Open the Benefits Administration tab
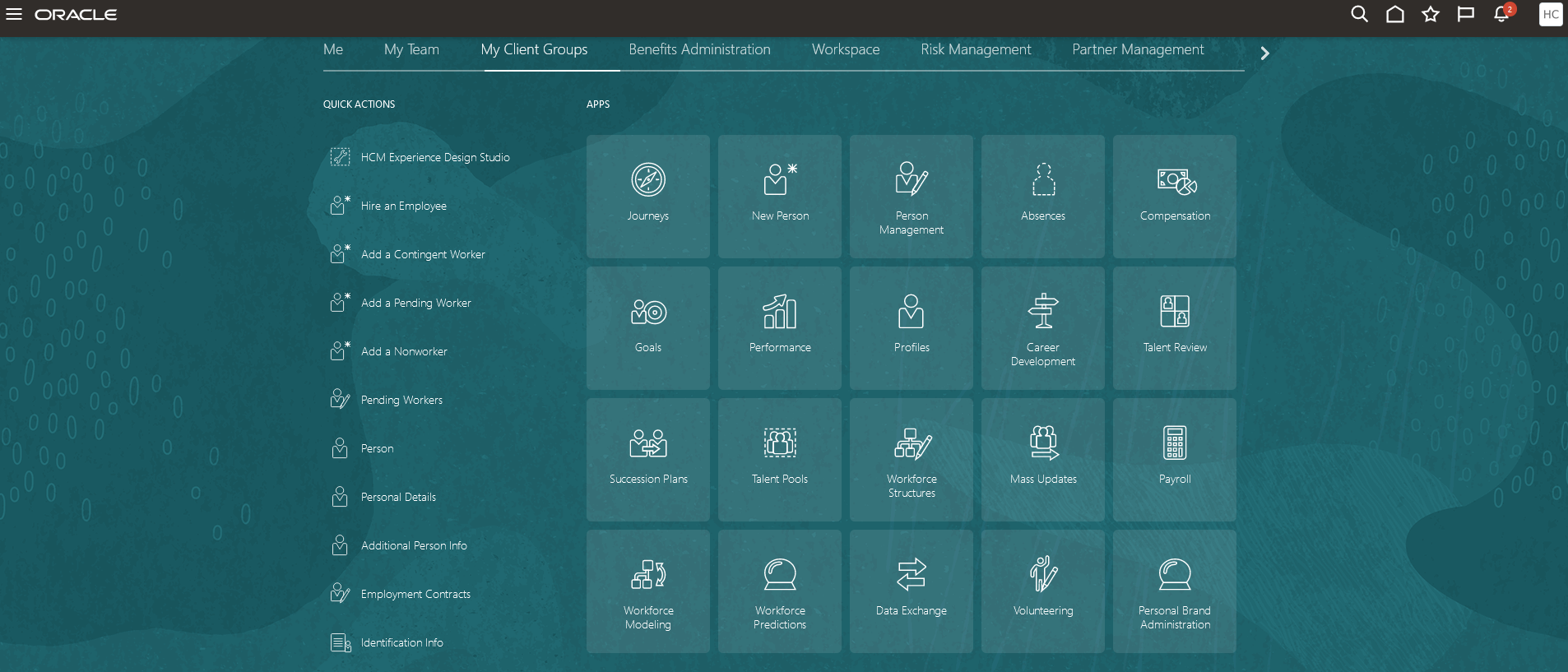 pyautogui.click(x=700, y=49)
